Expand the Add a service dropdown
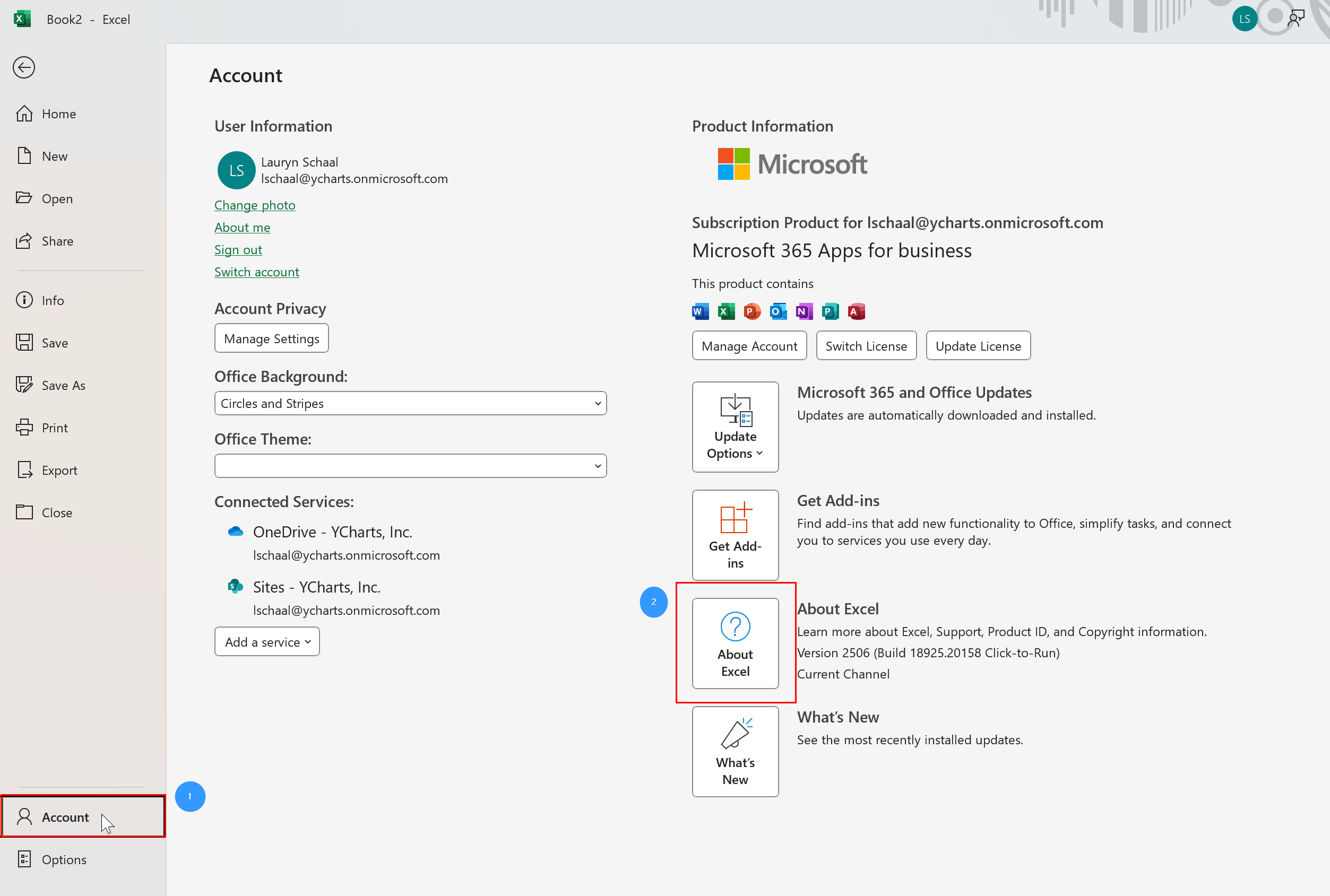This screenshot has width=1330, height=896. coord(267,642)
